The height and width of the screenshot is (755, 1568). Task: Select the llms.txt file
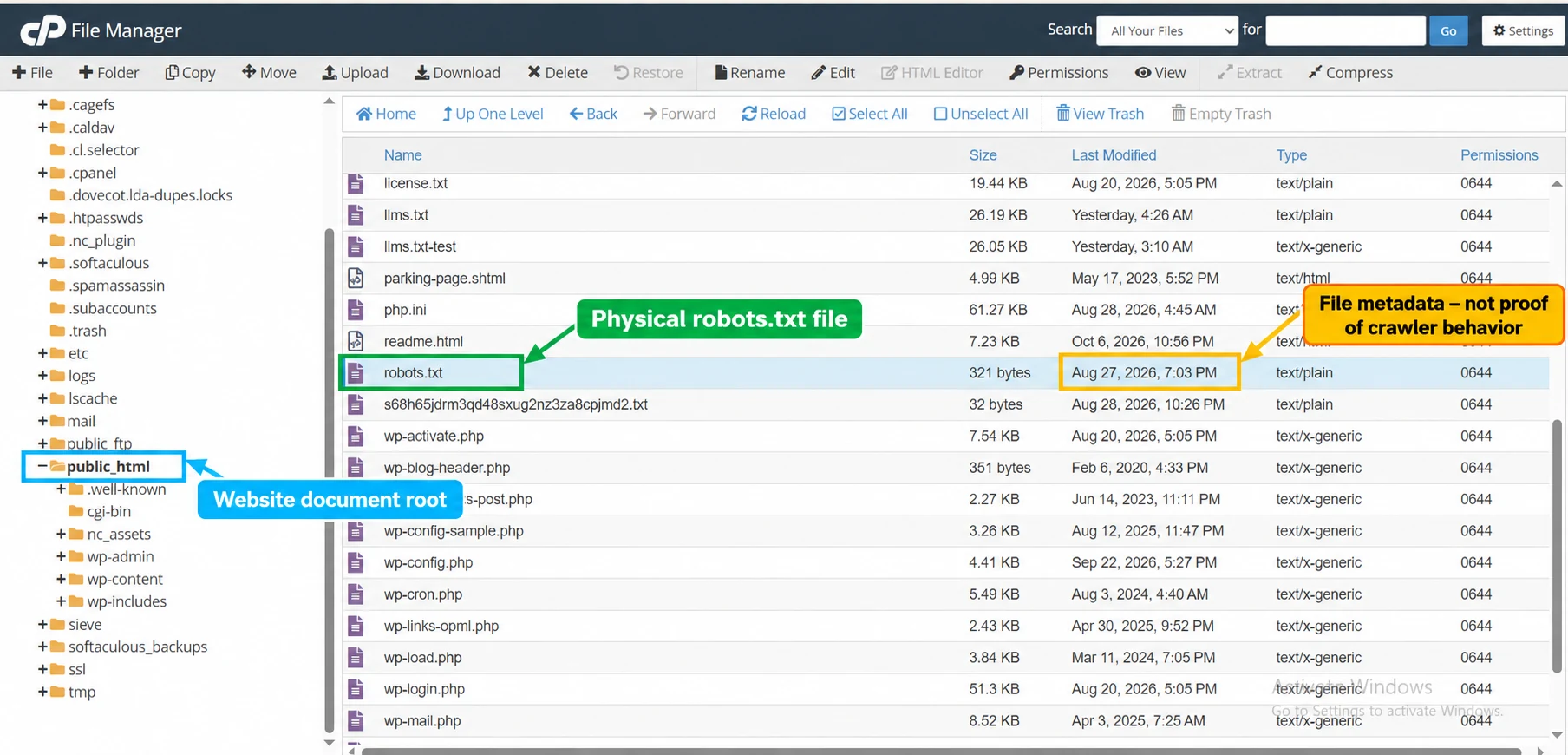946,215
